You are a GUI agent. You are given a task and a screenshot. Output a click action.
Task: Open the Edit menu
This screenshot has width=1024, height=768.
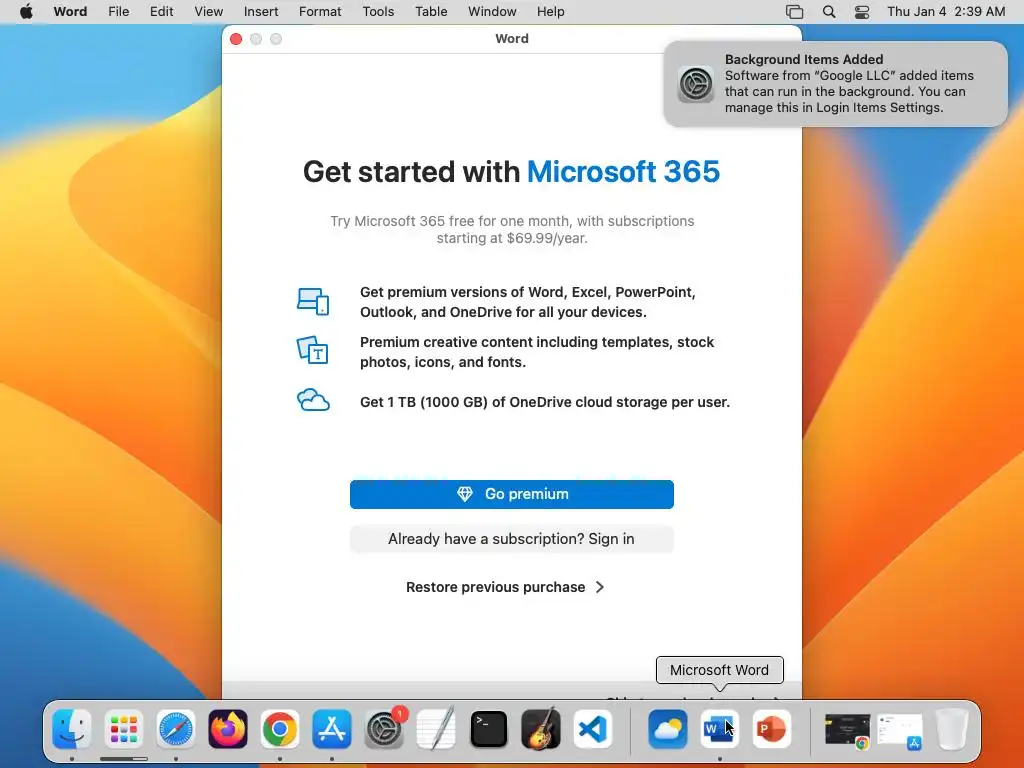(161, 12)
